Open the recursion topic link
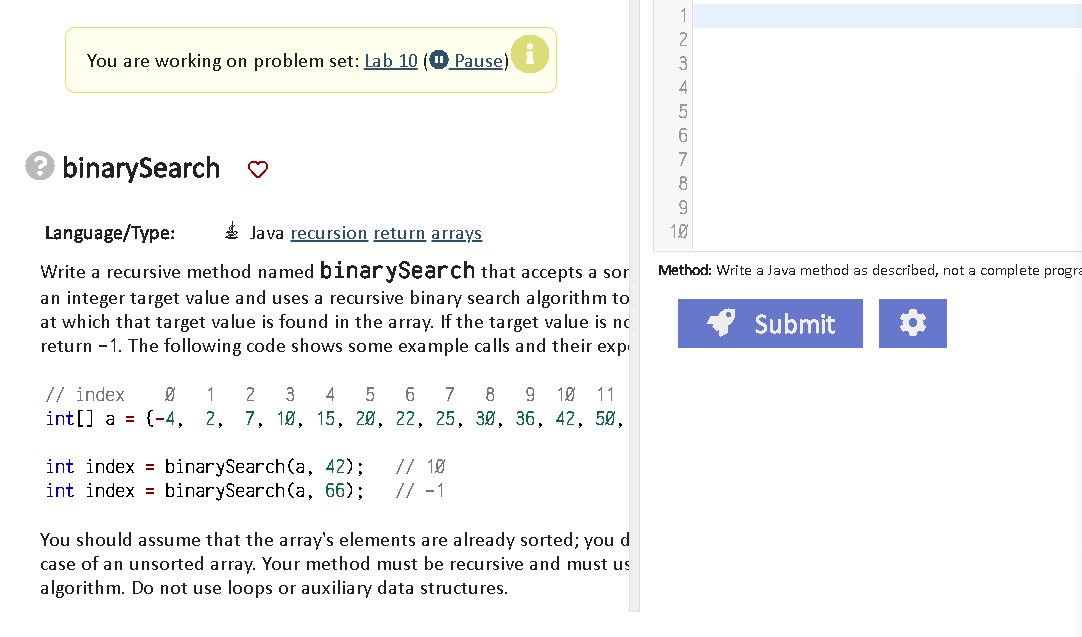This screenshot has height=637, width=1082. pos(329,233)
